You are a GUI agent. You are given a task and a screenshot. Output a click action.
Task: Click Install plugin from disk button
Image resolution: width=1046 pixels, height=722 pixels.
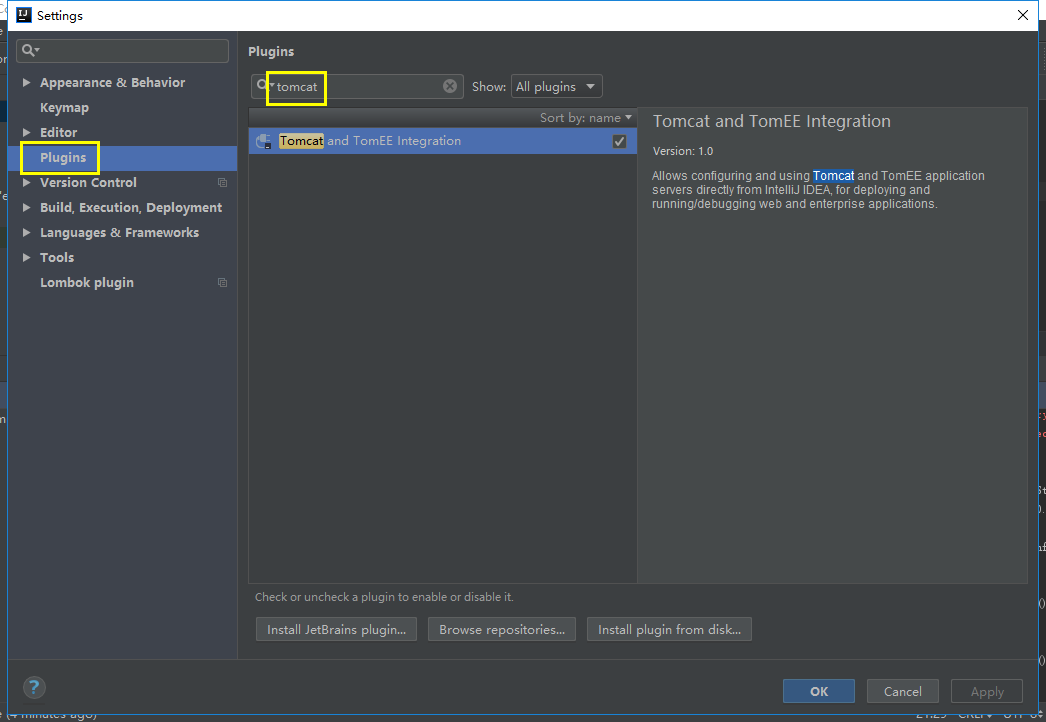[669, 629]
